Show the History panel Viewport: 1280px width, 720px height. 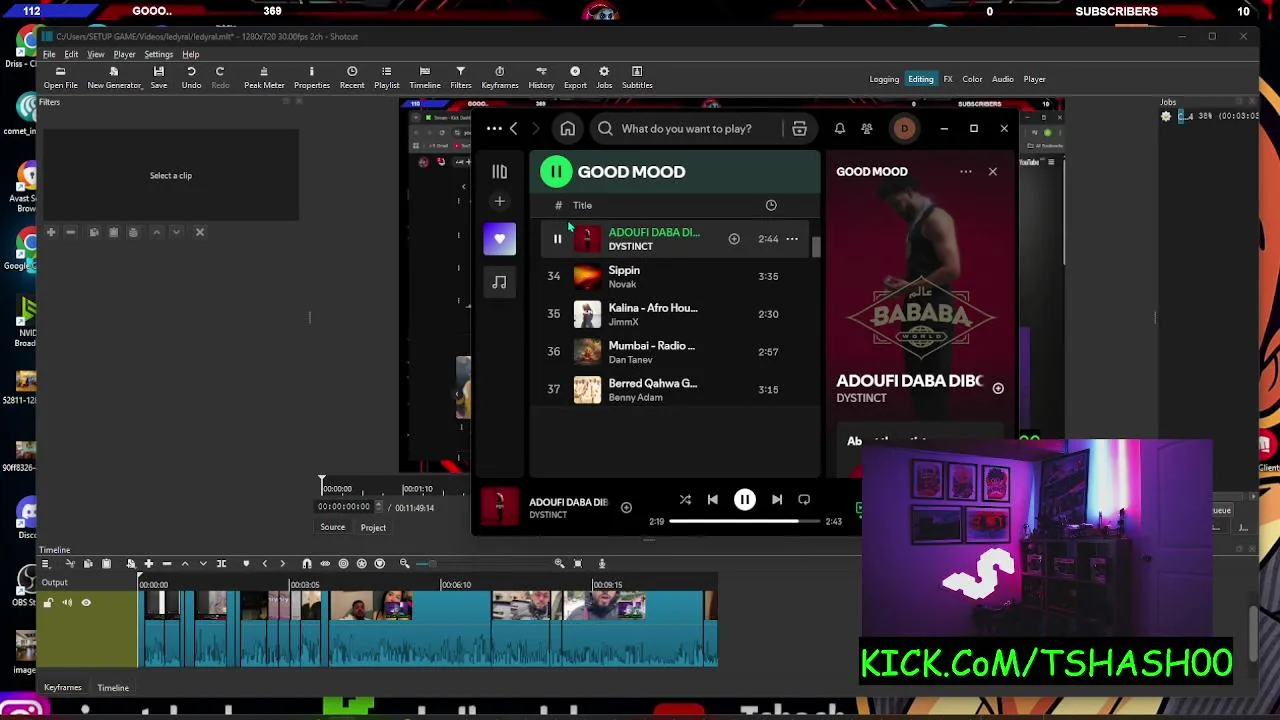point(541,77)
